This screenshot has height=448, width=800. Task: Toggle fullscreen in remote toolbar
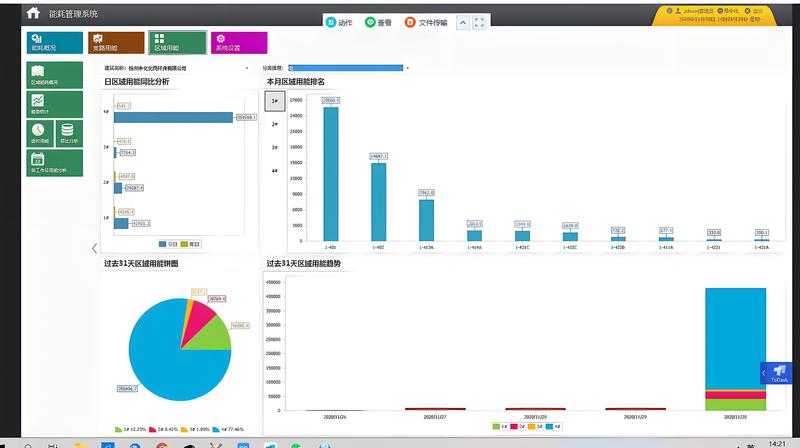pos(480,22)
